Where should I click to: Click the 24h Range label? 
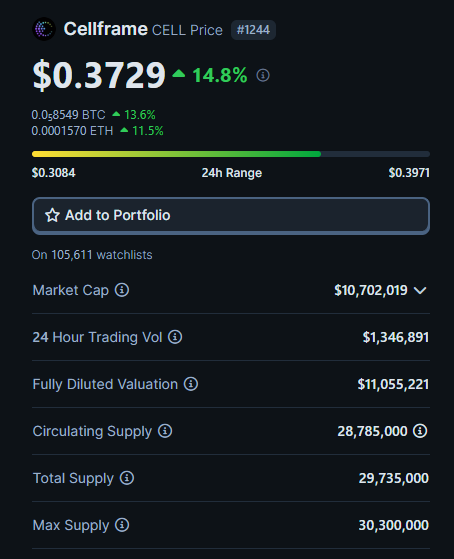[232, 173]
